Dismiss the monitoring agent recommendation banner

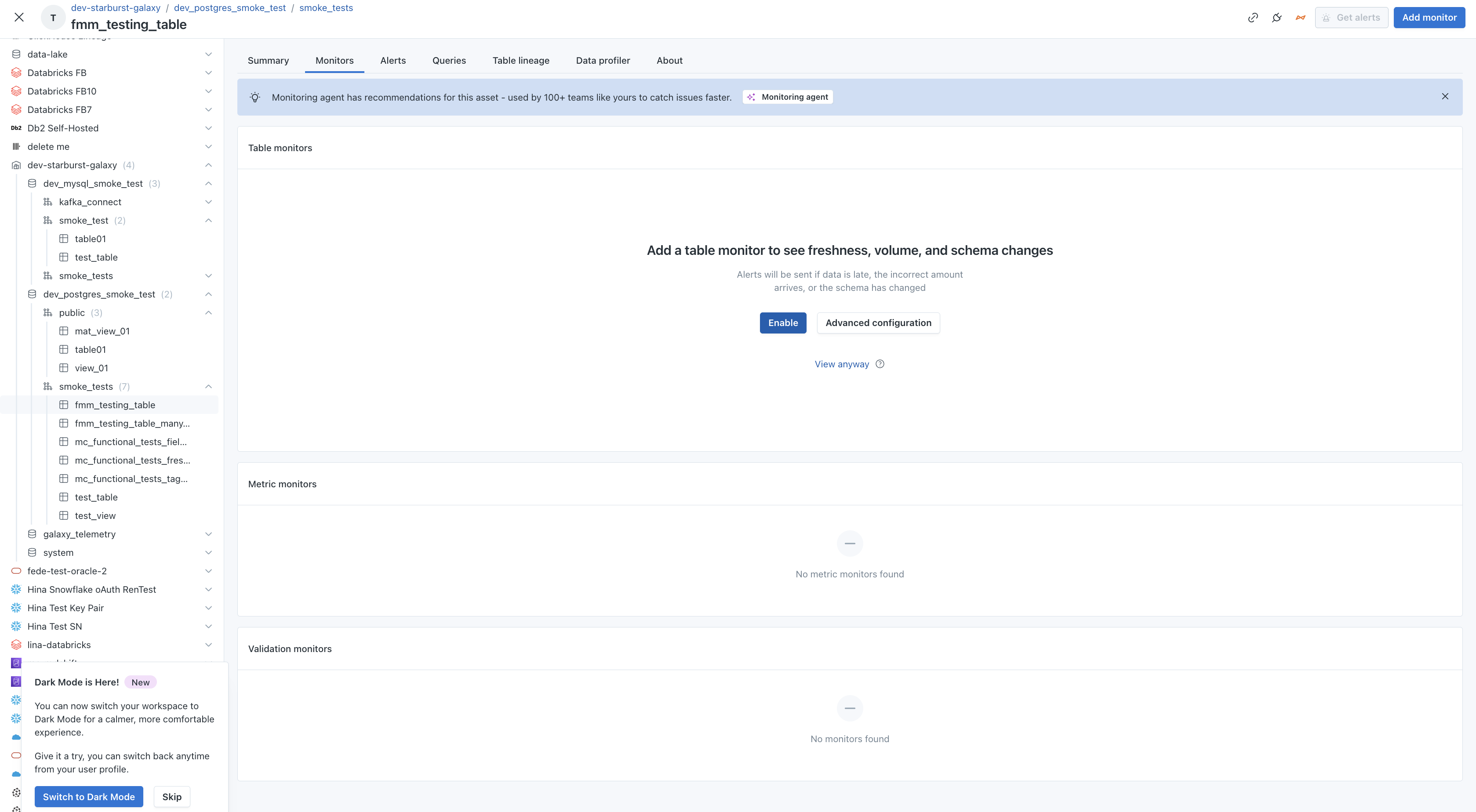1444,97
